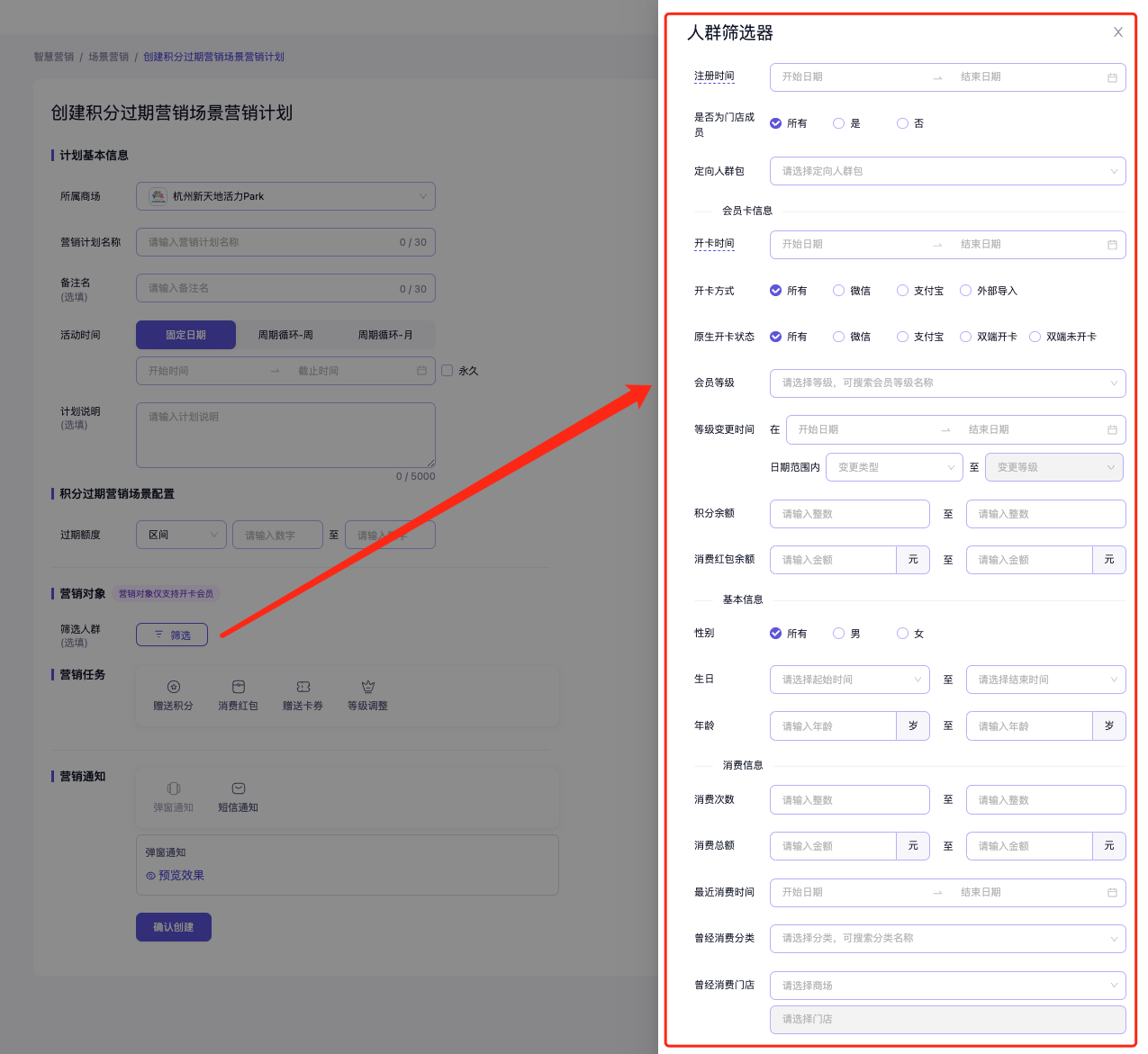This screenshot has width=1148, height=1054.
Task: Click the 弹窗通知 notification icon
Action: coord(174,788)
